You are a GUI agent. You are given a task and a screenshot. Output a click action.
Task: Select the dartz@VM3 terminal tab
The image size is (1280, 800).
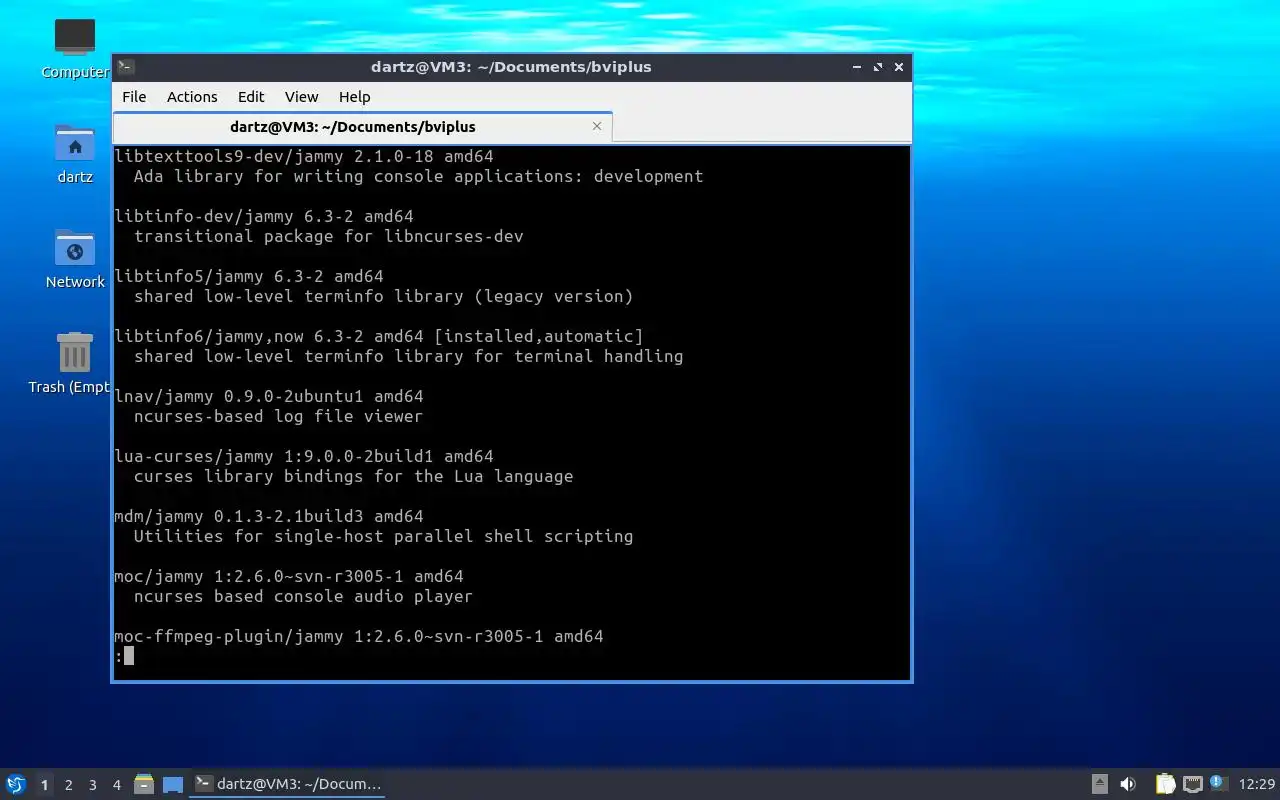point(352,127)
